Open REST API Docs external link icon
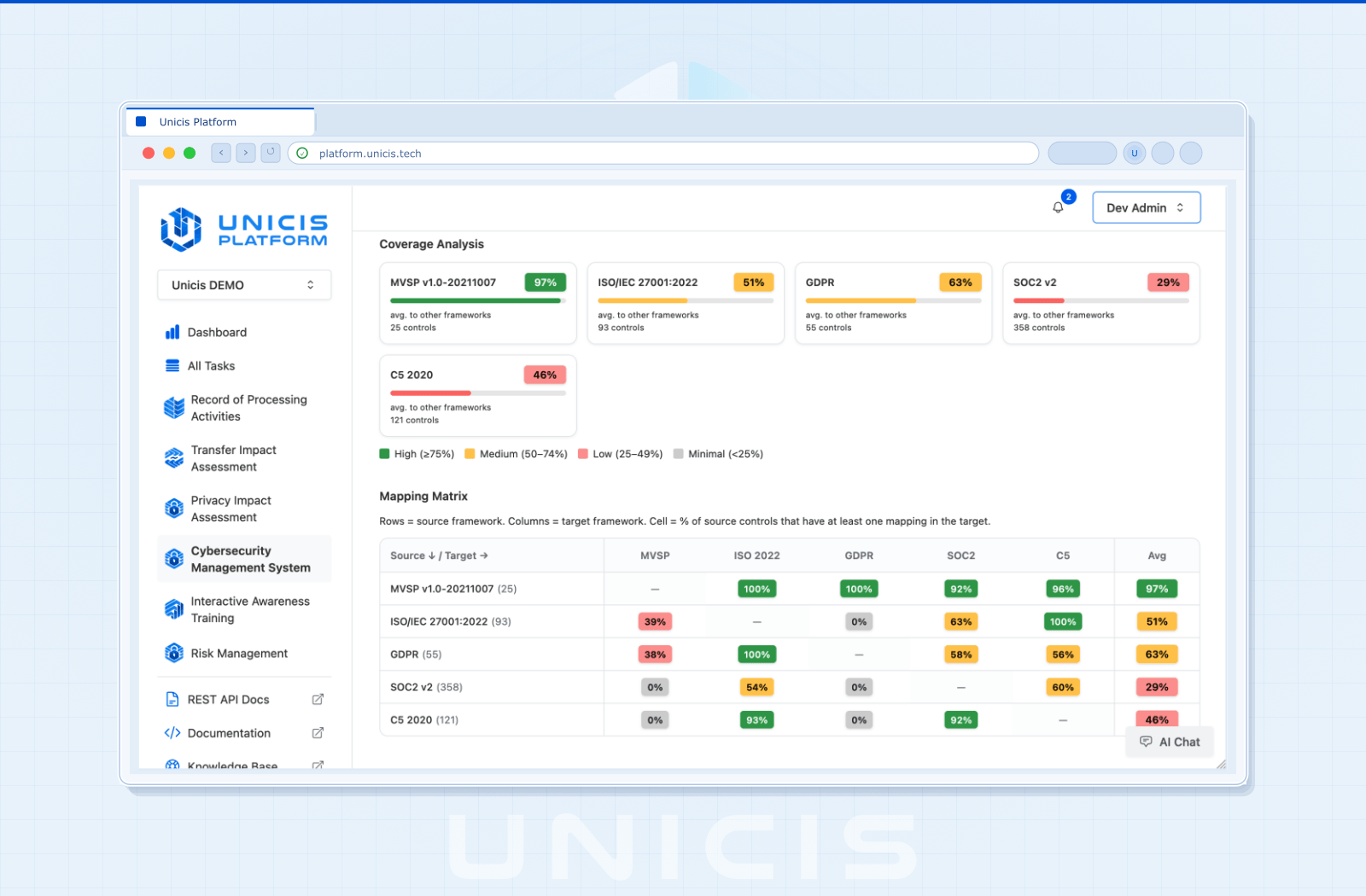Screen dimensions: 1366x896 318,699
